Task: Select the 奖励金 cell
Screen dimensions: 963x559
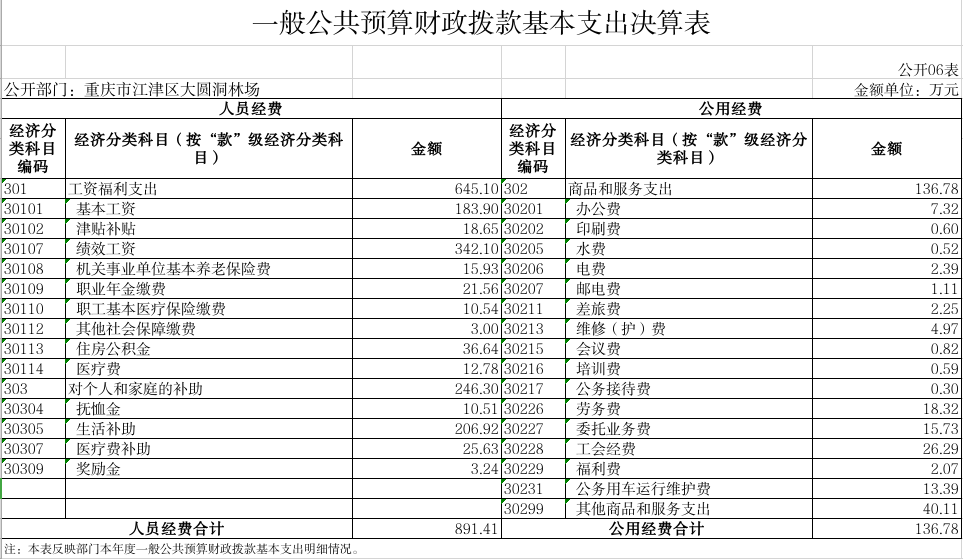Action: click(209, 469)
